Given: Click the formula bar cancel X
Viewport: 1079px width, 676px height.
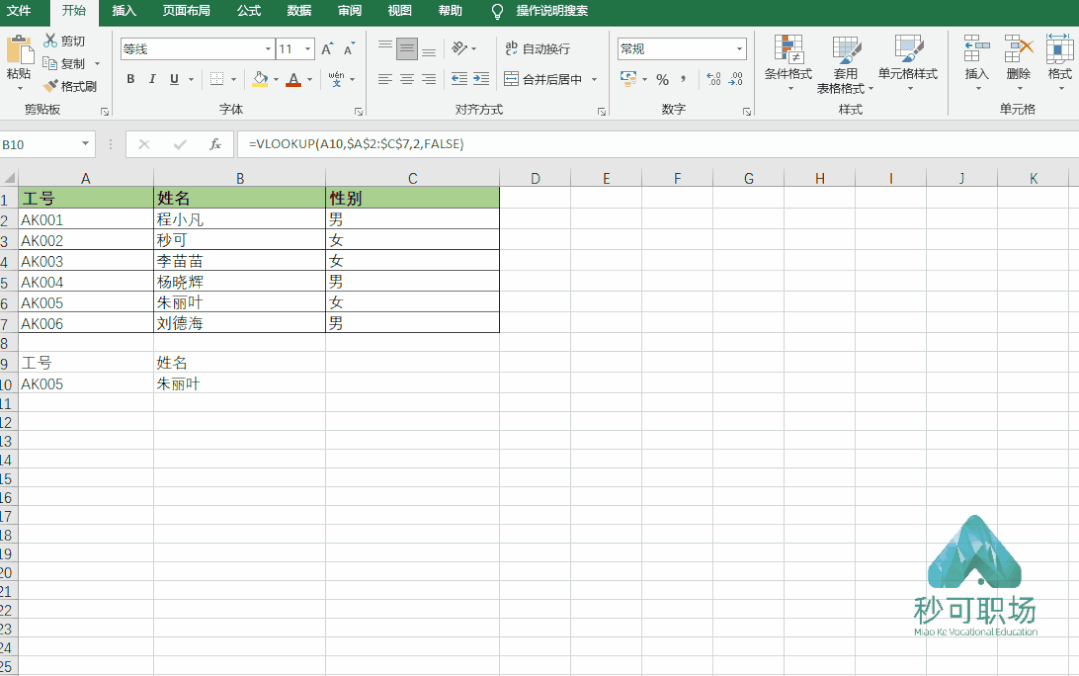Looking at the screenshot, I should pos(144,144).
